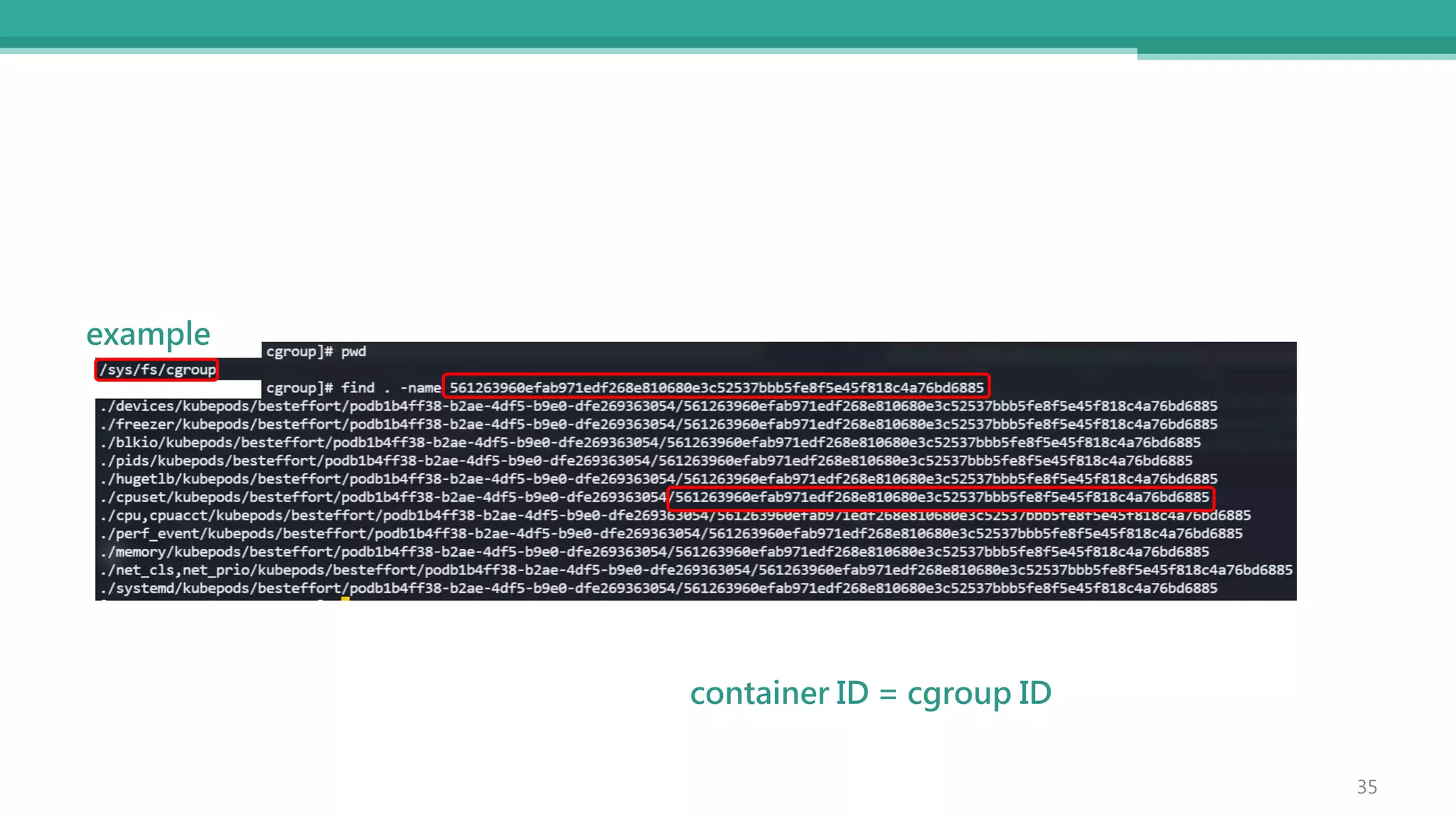The height and width of the screenshot is (819, 1456).
Task: Click the 'example' heading text
Action: point(148,334)
